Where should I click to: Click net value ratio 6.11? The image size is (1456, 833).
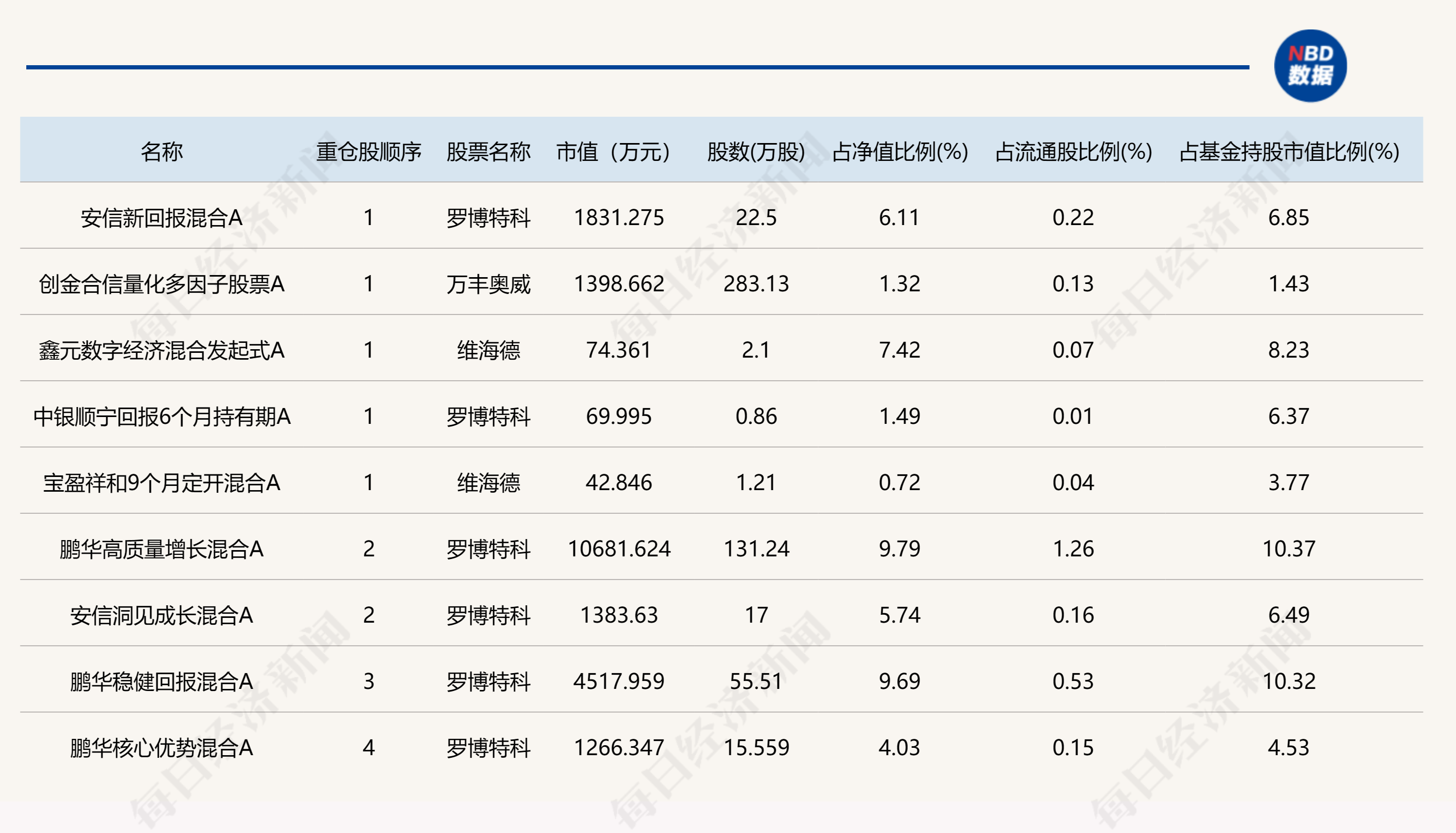tap(900, 217)
